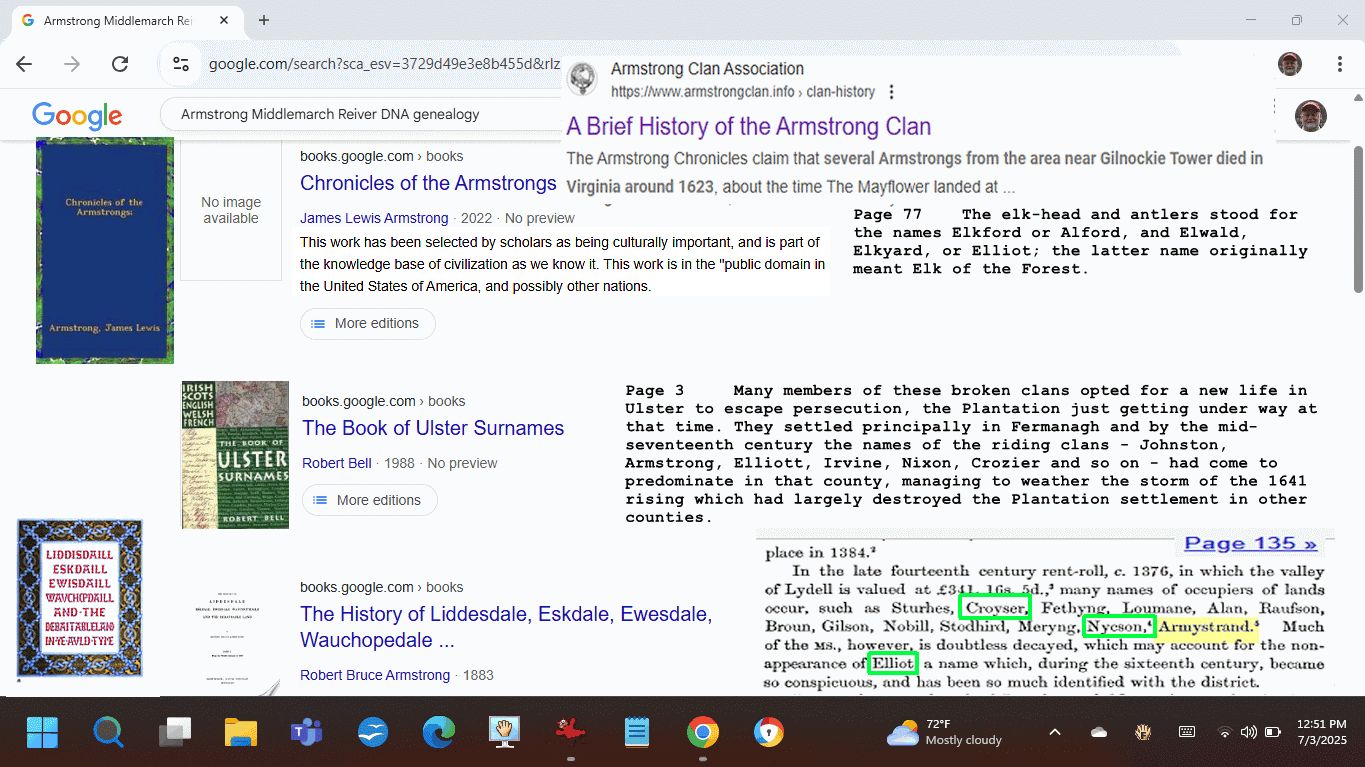
Task: Open the weather widget showing 72°F
Action: coord(944,732)
